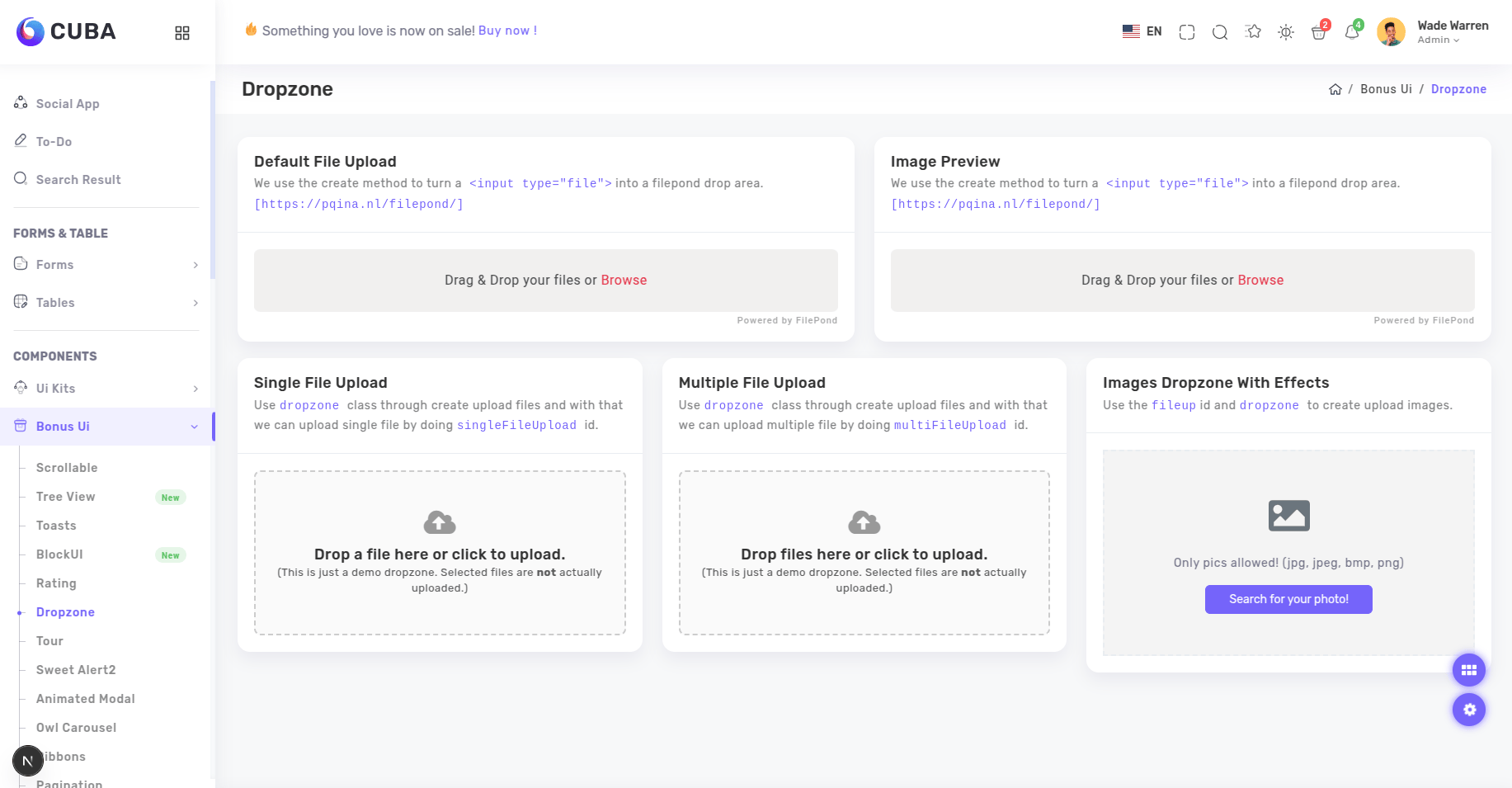Click the Drop a file here dropzone text
Screen dimensions: 1512x788
point(440,554)
